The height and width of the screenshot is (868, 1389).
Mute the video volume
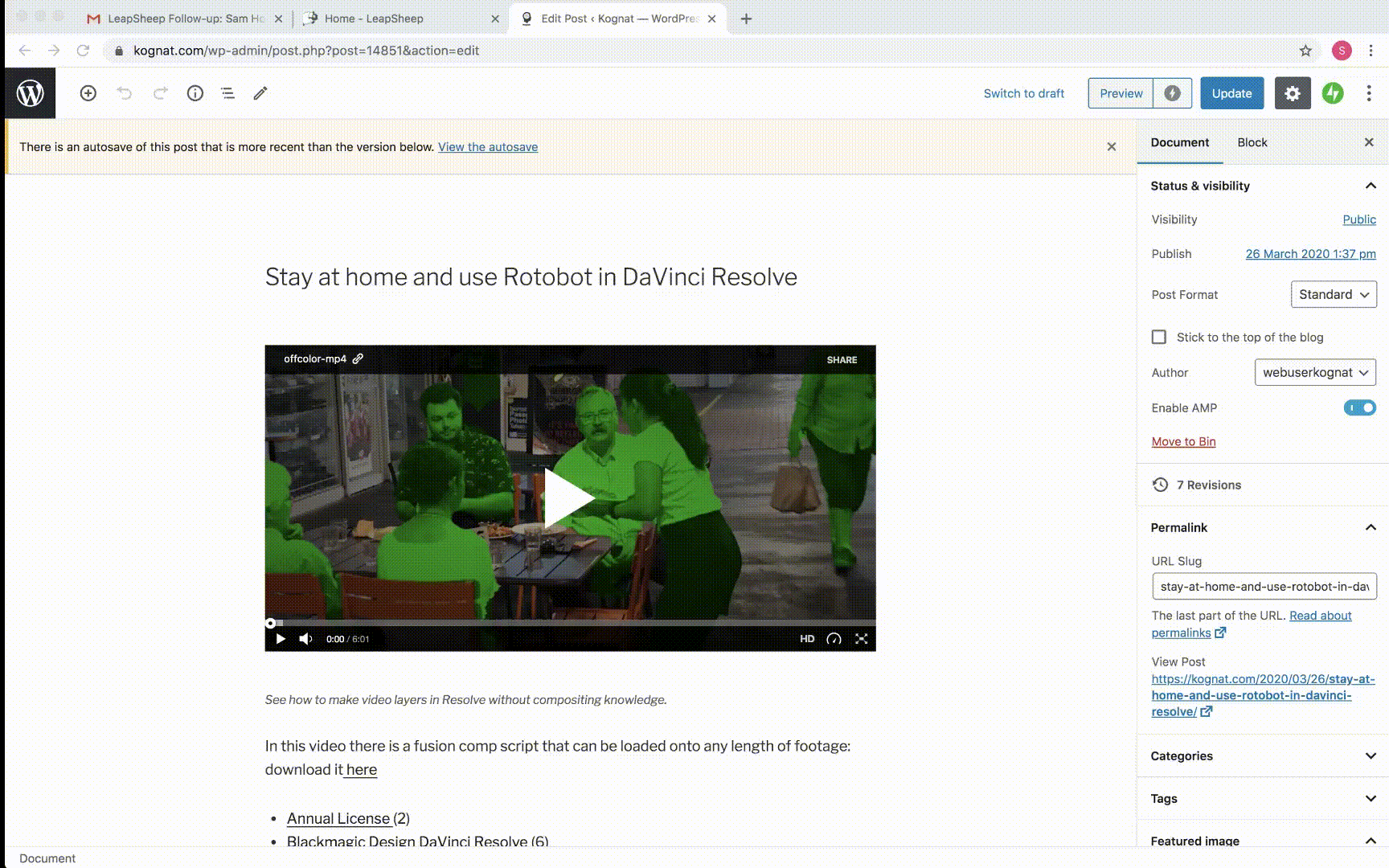[x=305, y=639]
